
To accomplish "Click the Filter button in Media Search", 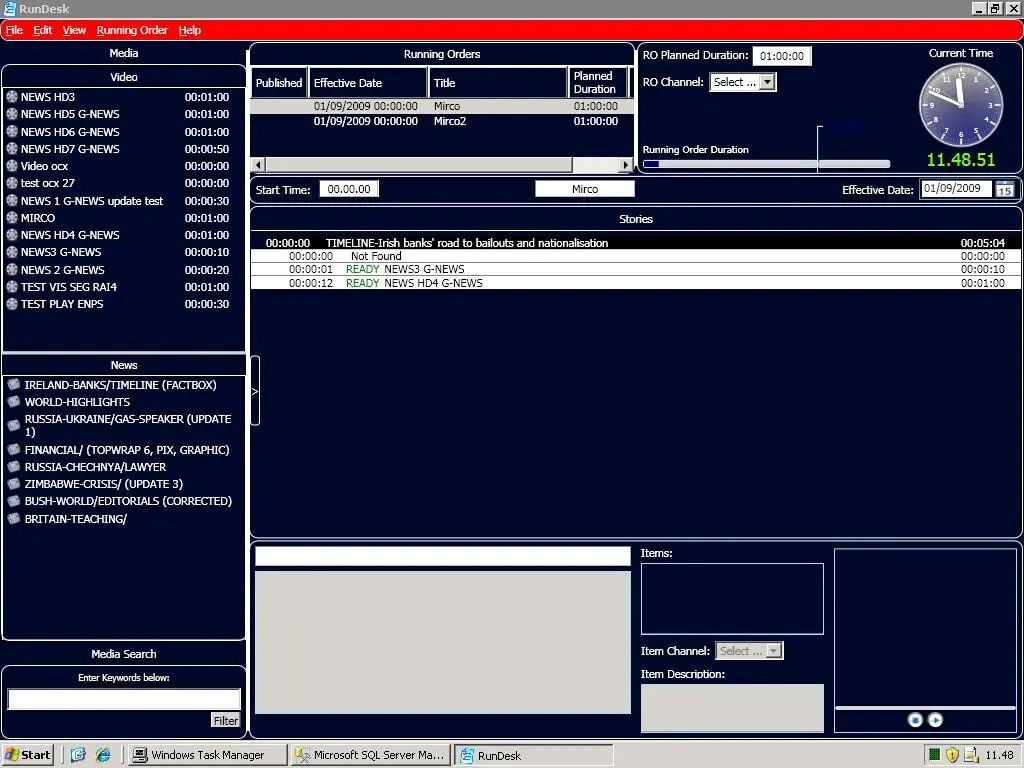I will (x=226, y=720).
